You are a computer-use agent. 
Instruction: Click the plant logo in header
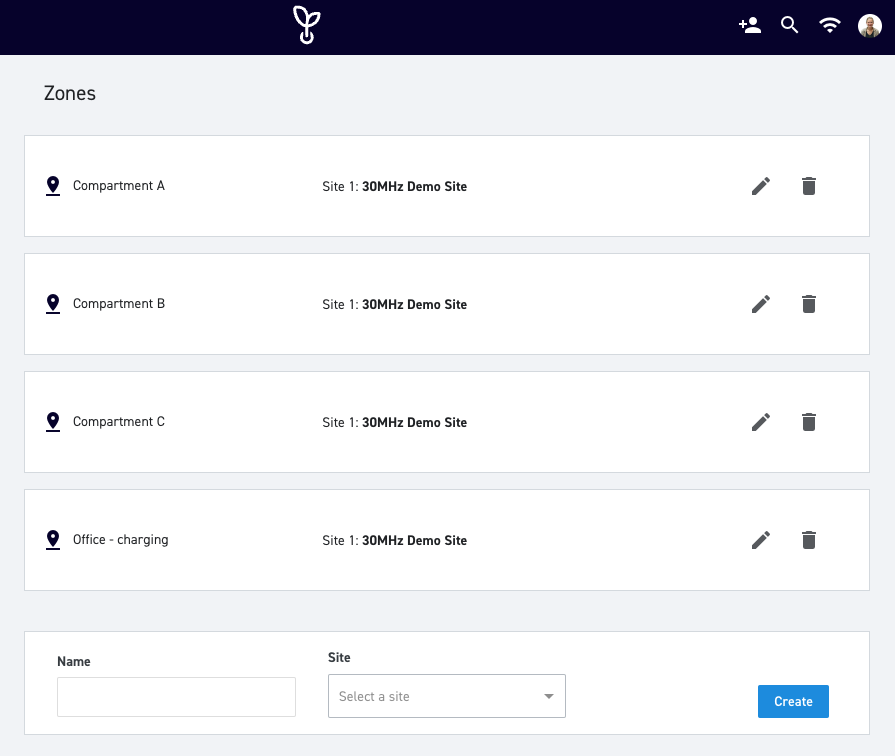tap(307, 25)
